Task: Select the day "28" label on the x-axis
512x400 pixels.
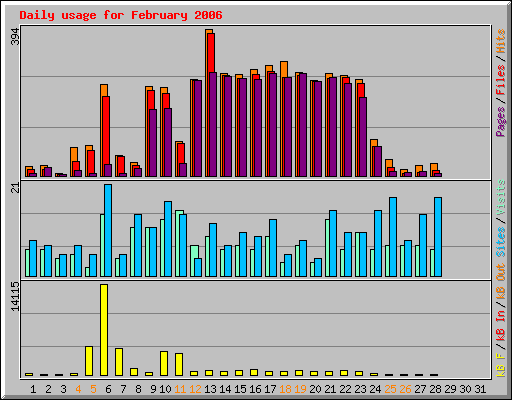Action: pos(435,389)
